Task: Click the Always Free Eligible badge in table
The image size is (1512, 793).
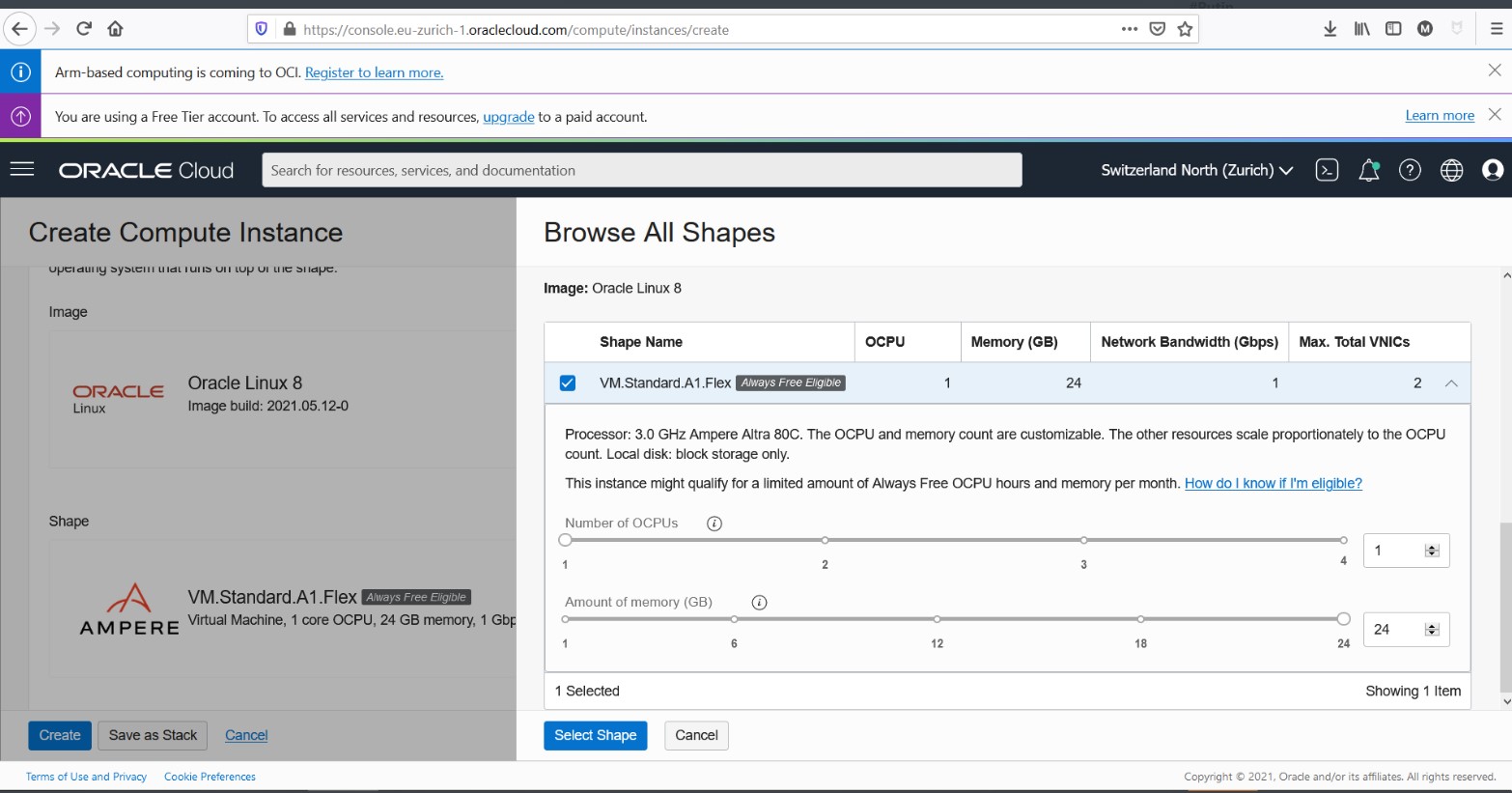Action: pyautogui.click(x=791, y=382)
